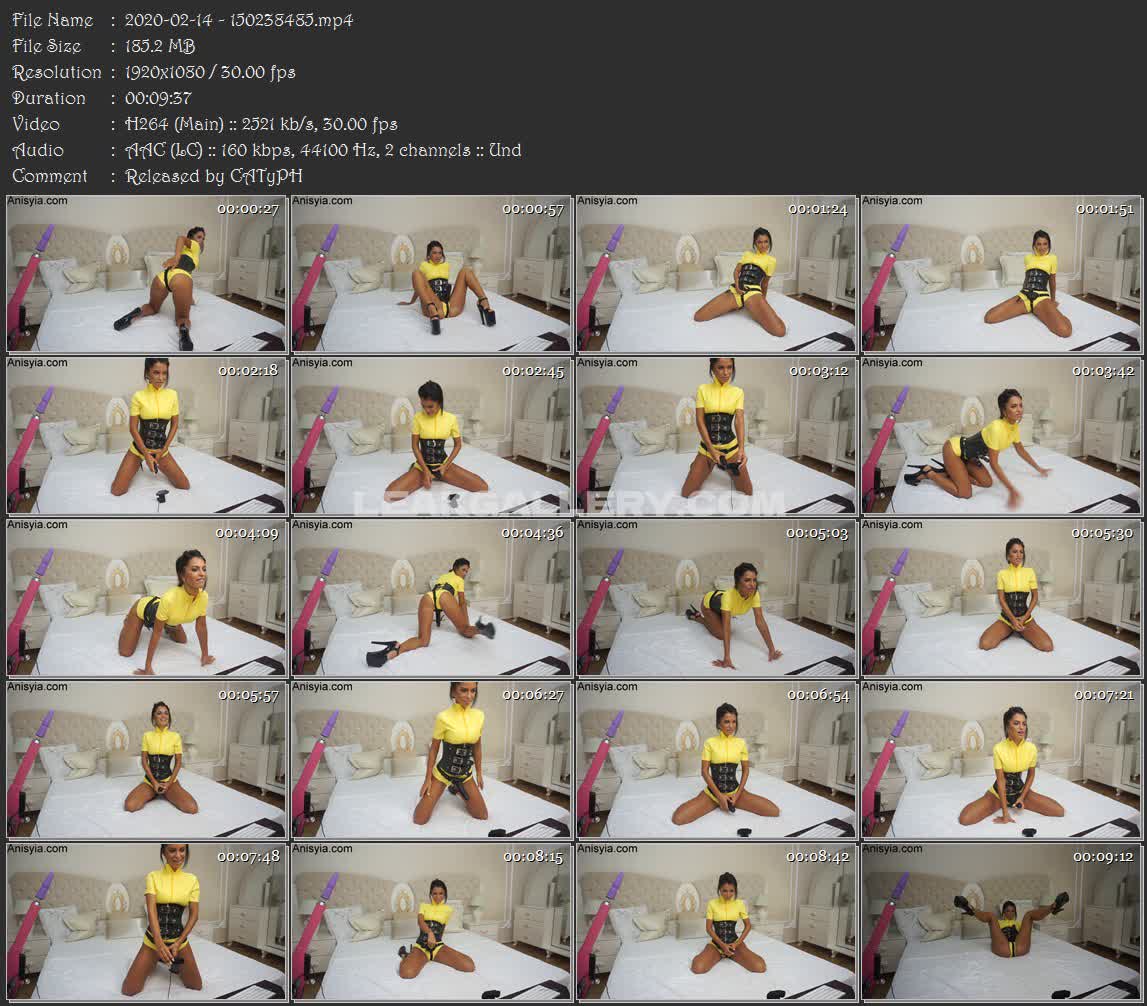Click the LEAKGALLERY.COM watermark text

click(570, 503)
